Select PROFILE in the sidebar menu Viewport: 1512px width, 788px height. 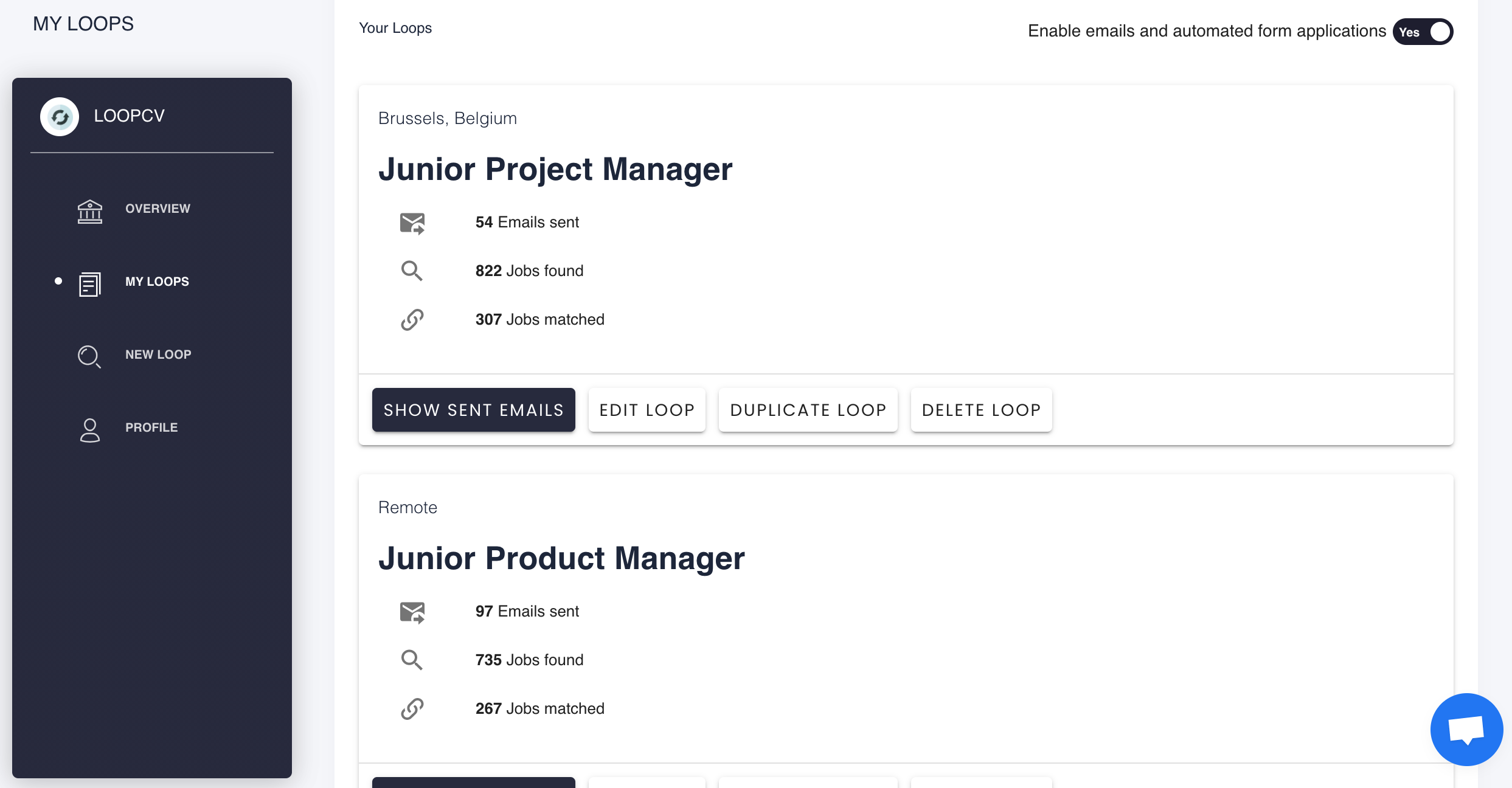[150, 427]
